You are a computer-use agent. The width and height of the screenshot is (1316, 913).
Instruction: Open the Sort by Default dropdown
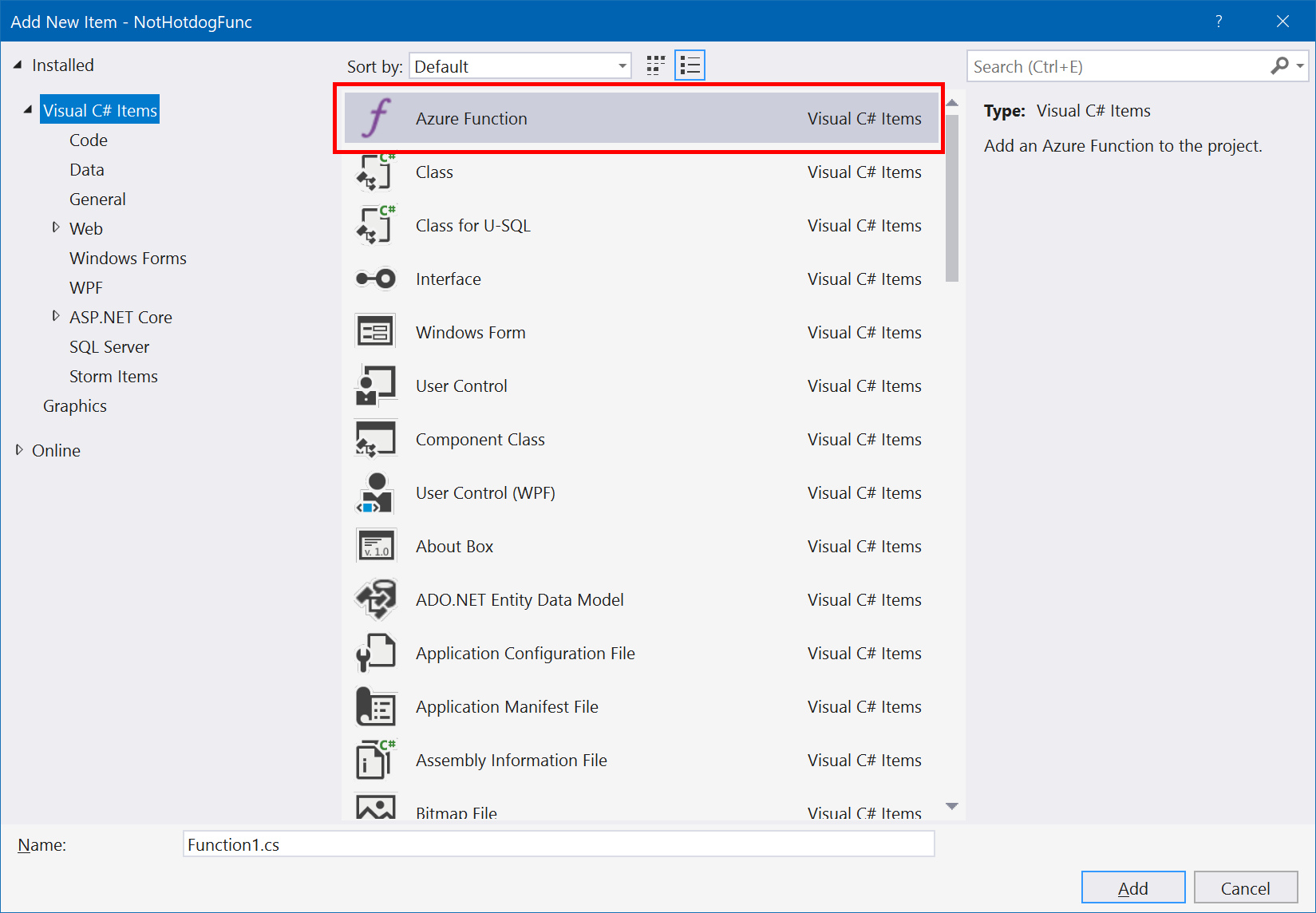click(x=520, y=66)
